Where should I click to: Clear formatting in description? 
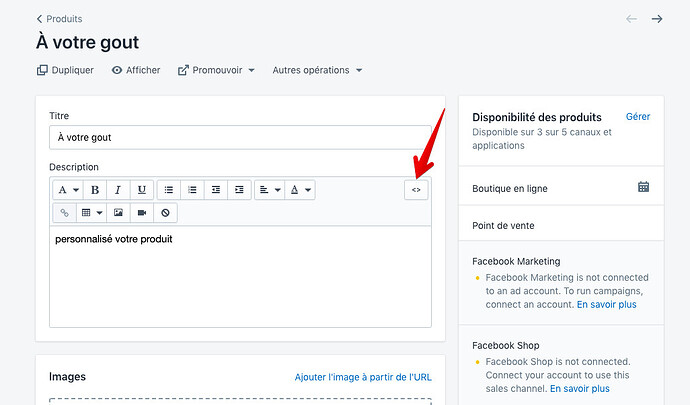pyautogui.click(x=165, y=213)
